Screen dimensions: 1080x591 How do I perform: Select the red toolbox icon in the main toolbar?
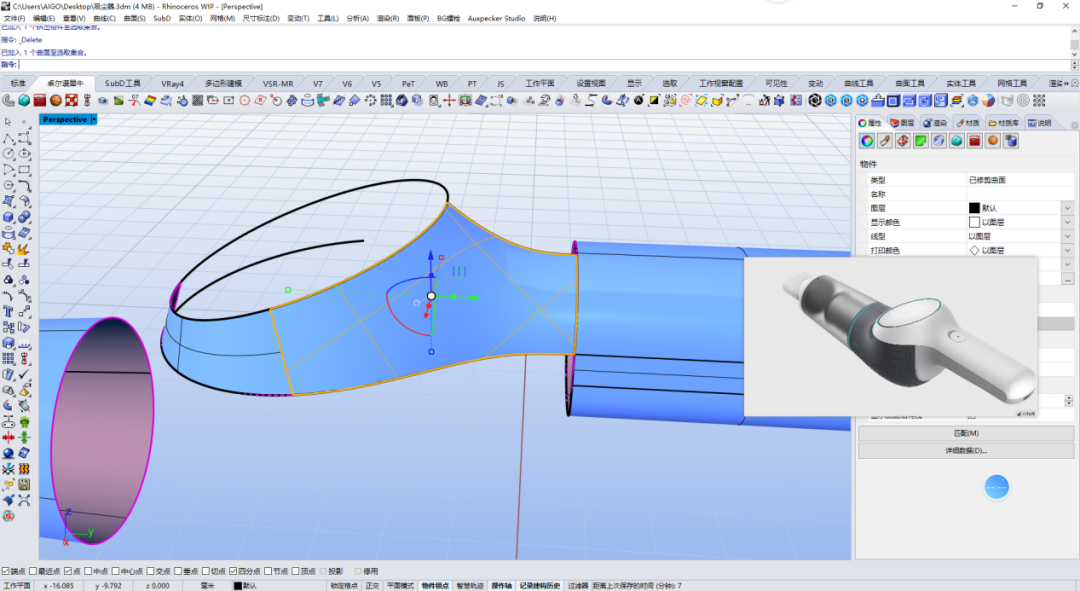pos(40,101)
